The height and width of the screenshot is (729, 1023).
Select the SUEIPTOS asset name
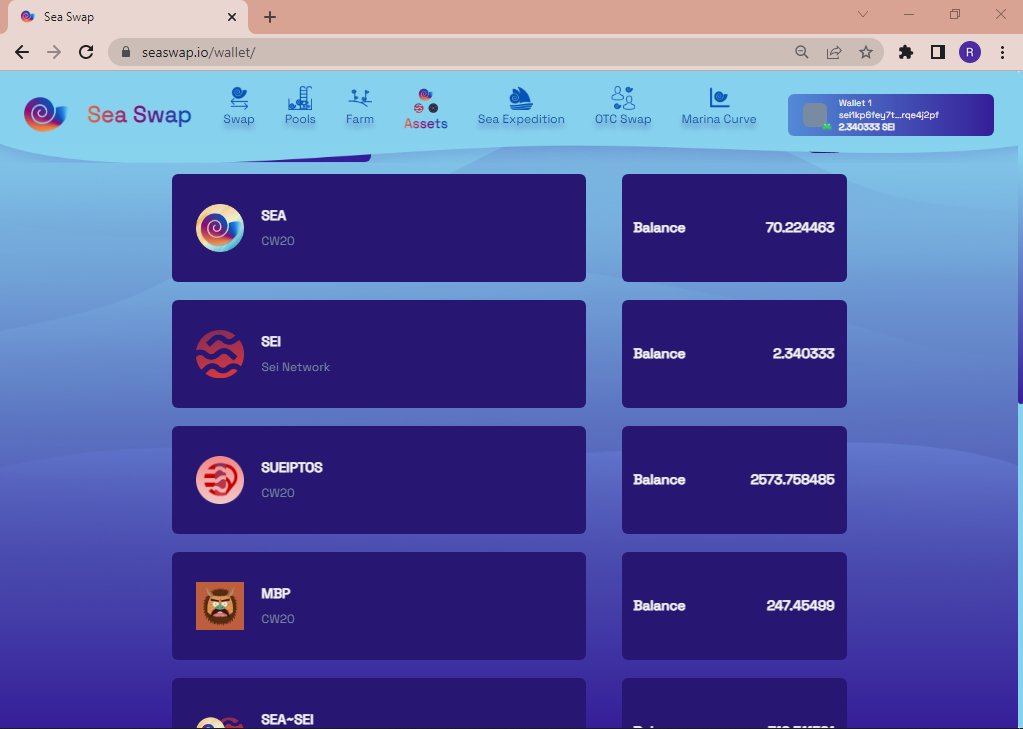pos(292,467)
